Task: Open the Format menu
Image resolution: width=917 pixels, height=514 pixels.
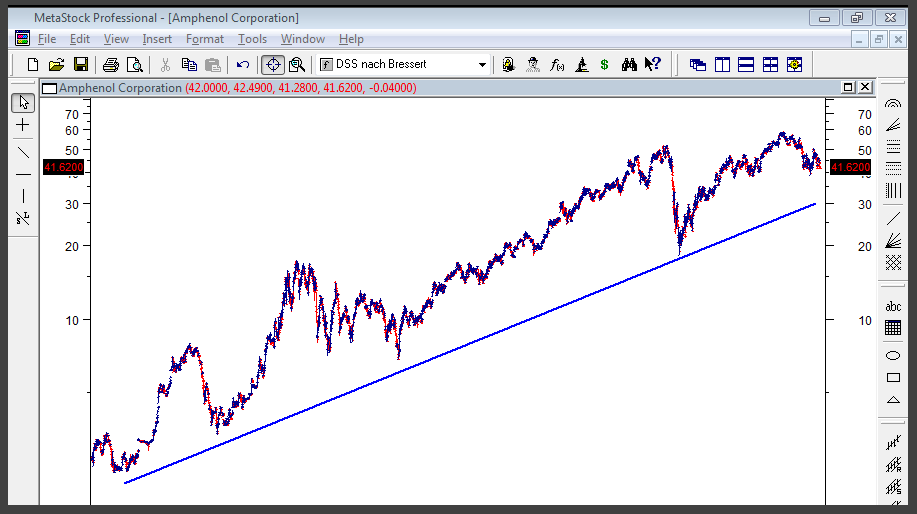Action: (x=205, y=39)
